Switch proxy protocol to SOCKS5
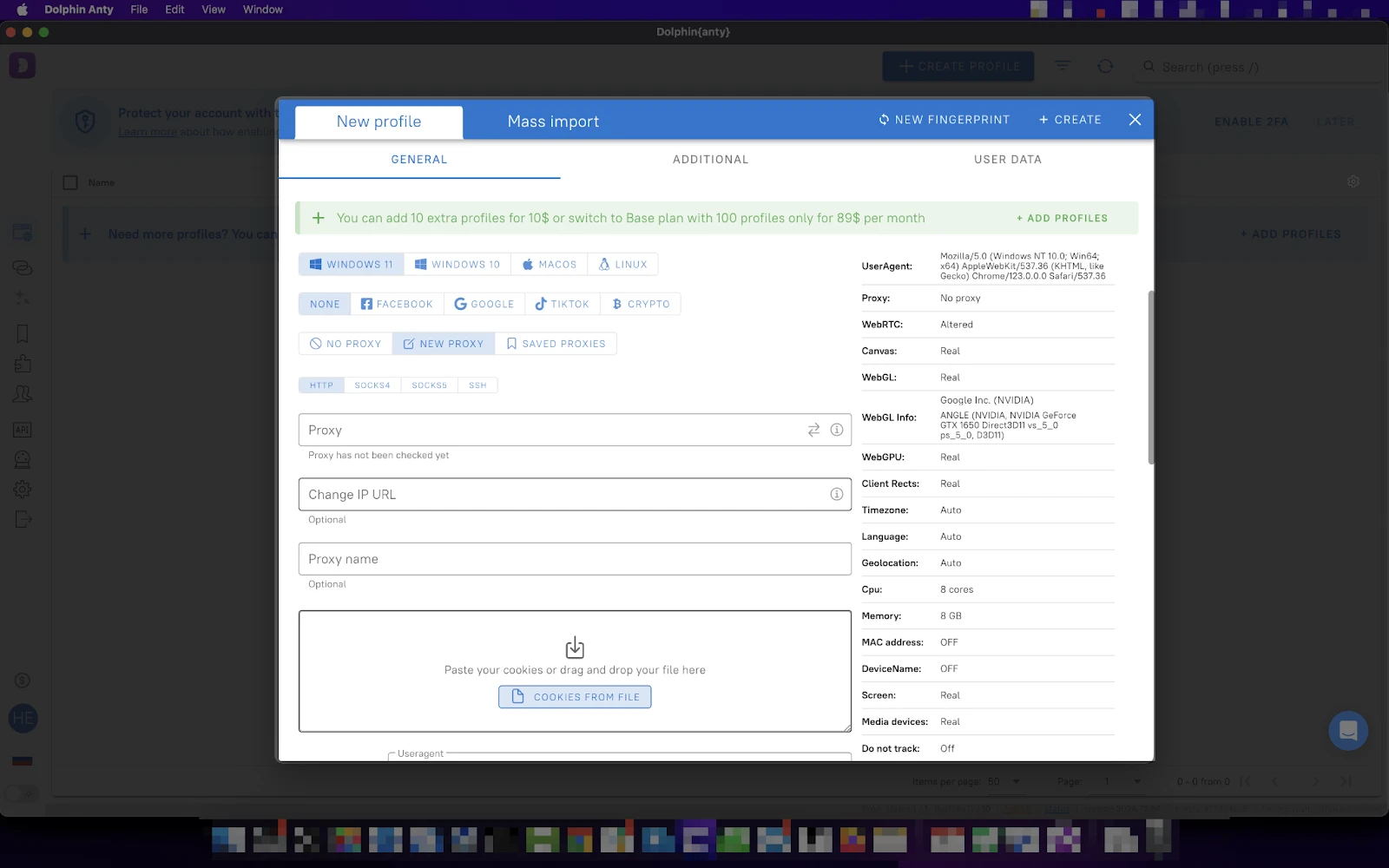 tap(428, 385)
